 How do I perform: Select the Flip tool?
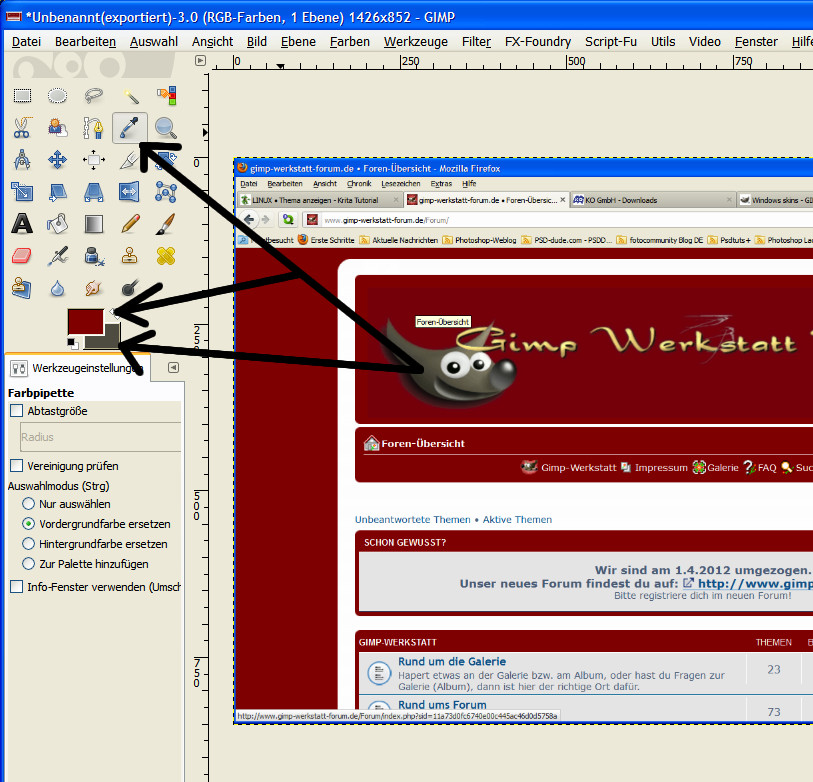[x=130, y=192]
